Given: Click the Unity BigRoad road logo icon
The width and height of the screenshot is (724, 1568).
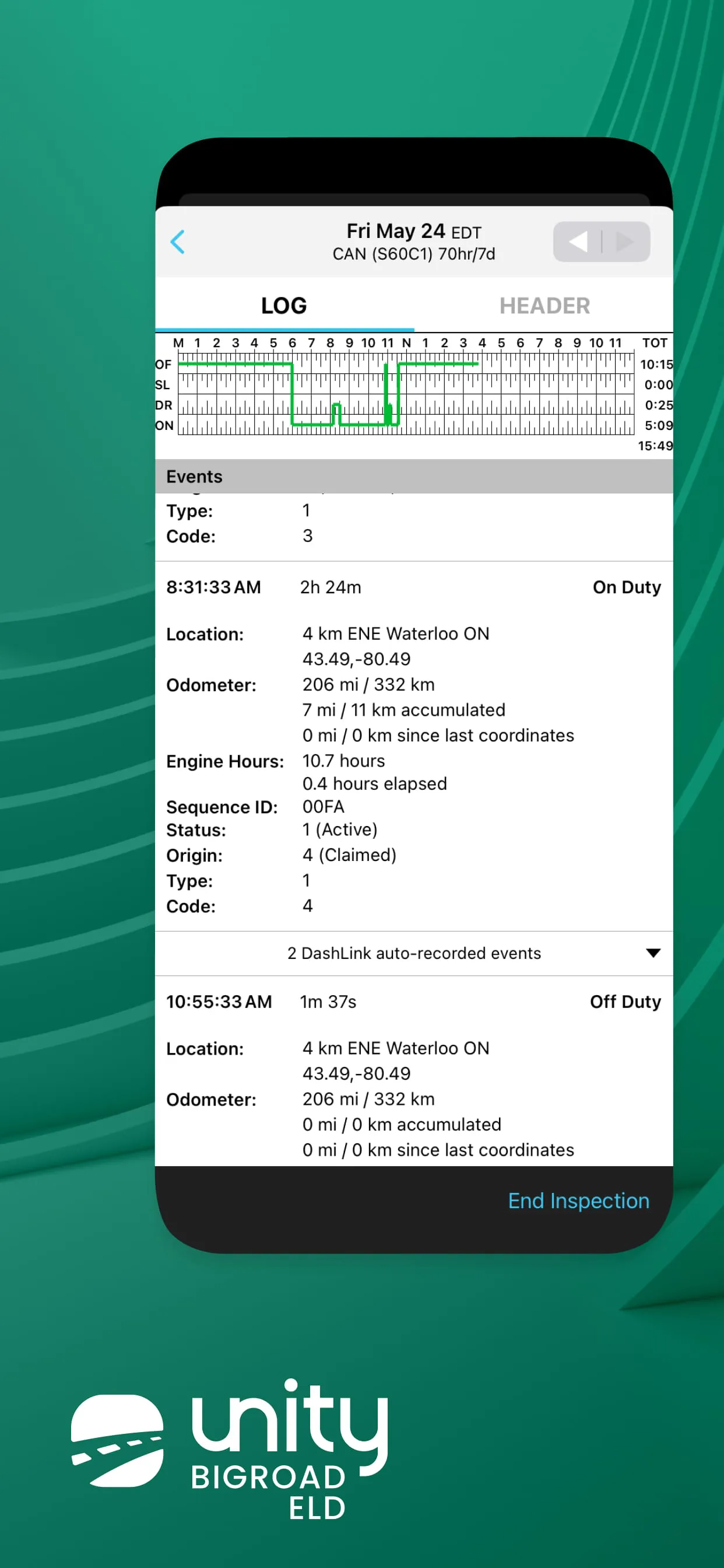Looking at the screenshot, I should tap(117, 1440).
